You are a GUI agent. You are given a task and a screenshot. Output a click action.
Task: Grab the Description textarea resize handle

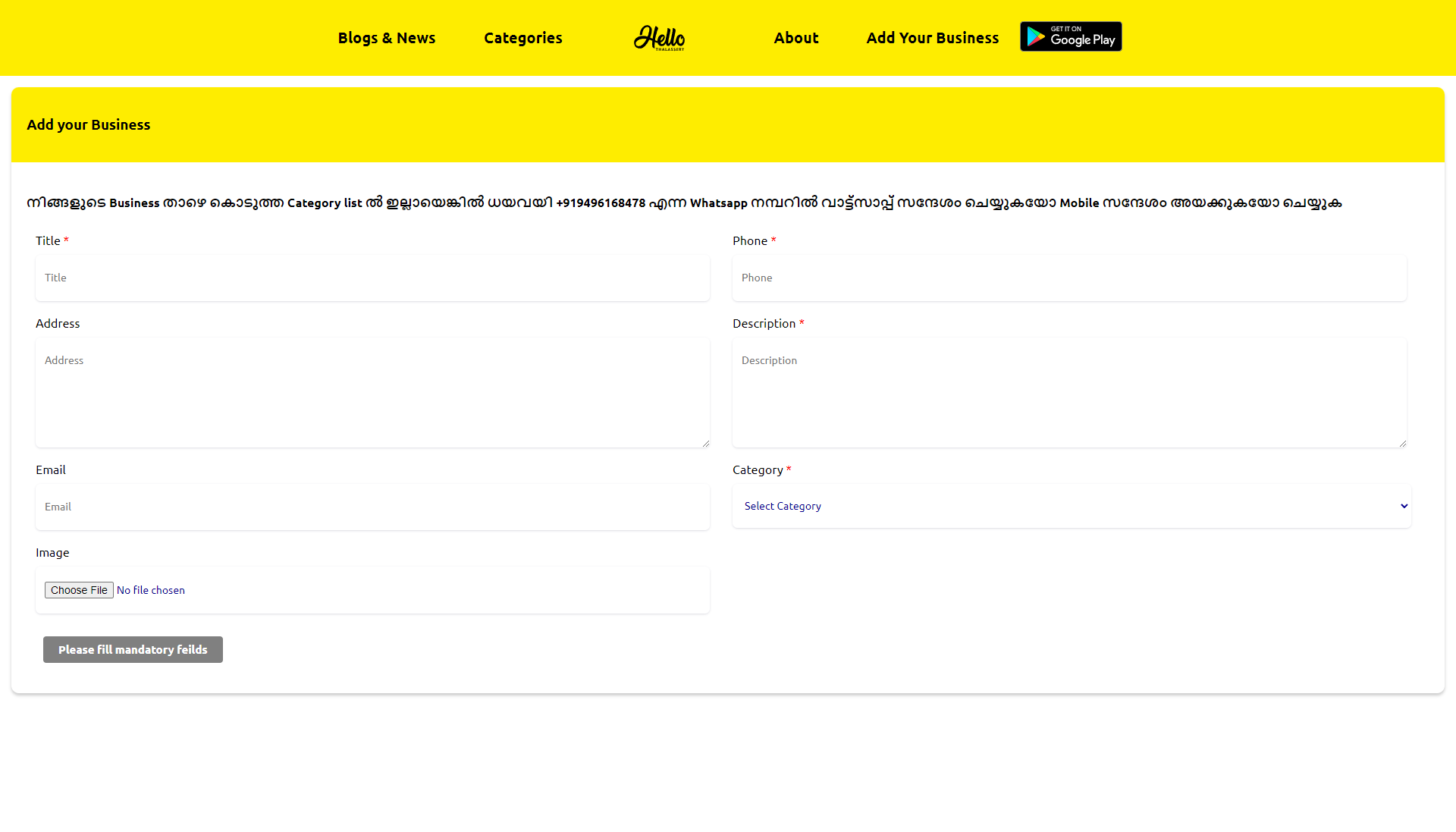pos(1402,443)
